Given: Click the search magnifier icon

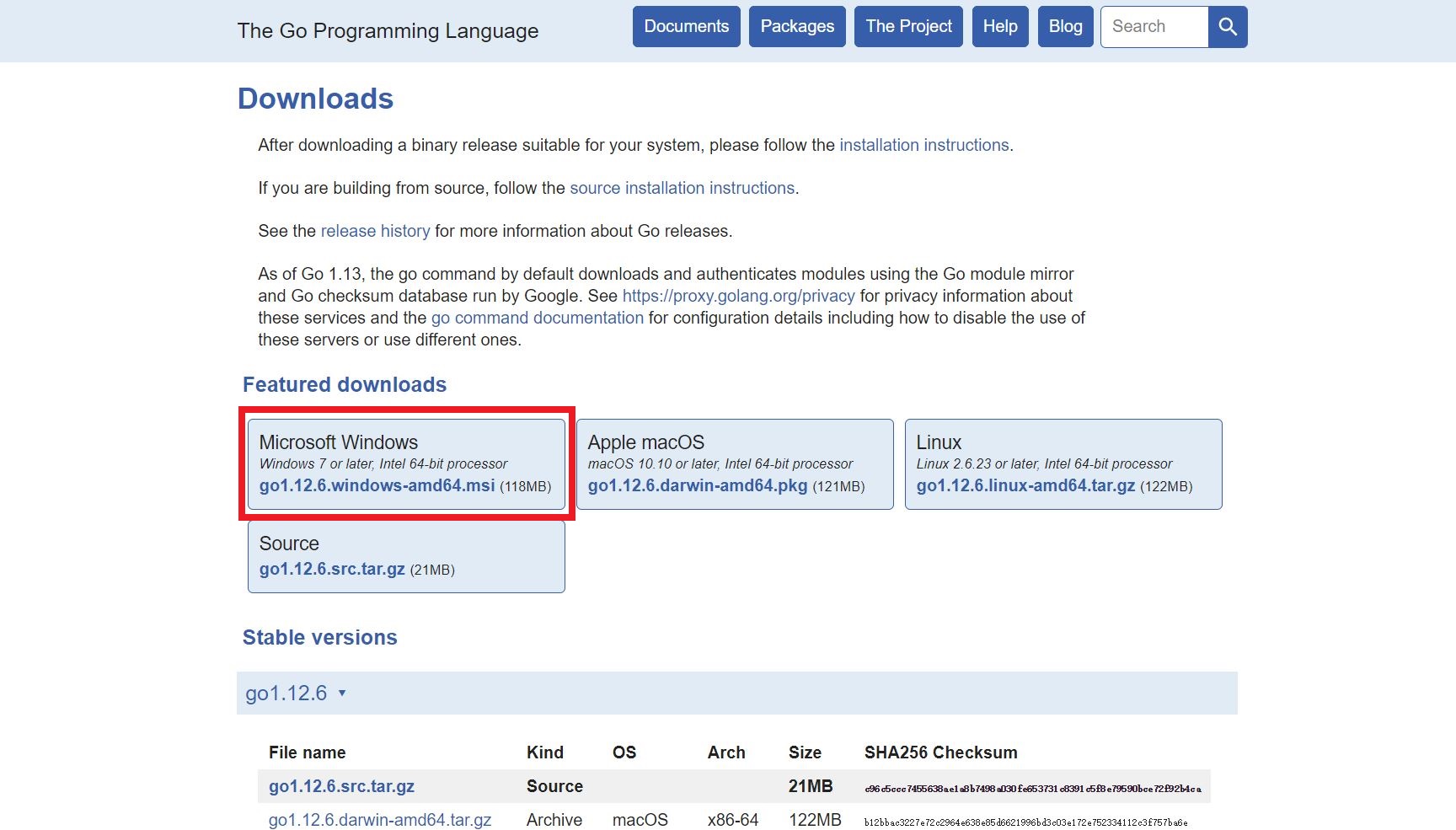Looking at the screenshot, I should point(1227,26).
